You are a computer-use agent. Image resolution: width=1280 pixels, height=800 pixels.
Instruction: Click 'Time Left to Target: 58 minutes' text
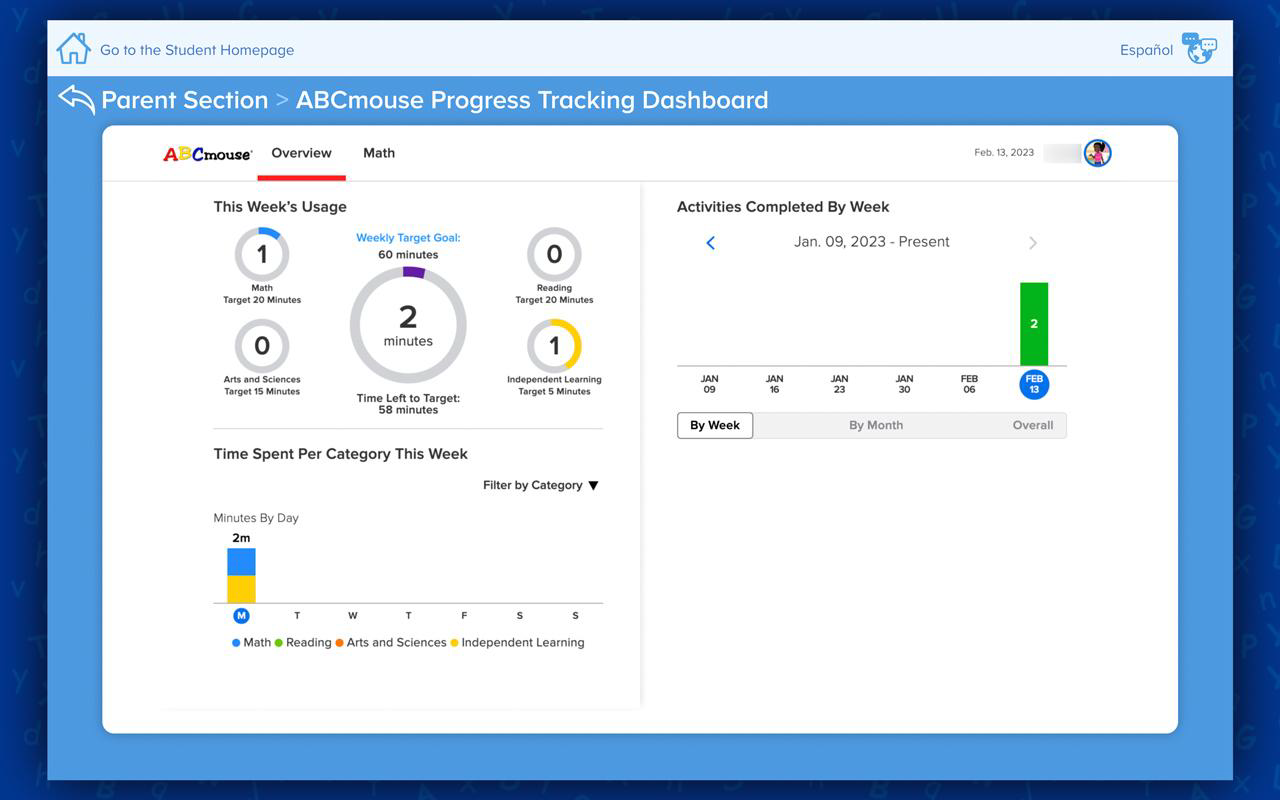(x=408, y=404)
